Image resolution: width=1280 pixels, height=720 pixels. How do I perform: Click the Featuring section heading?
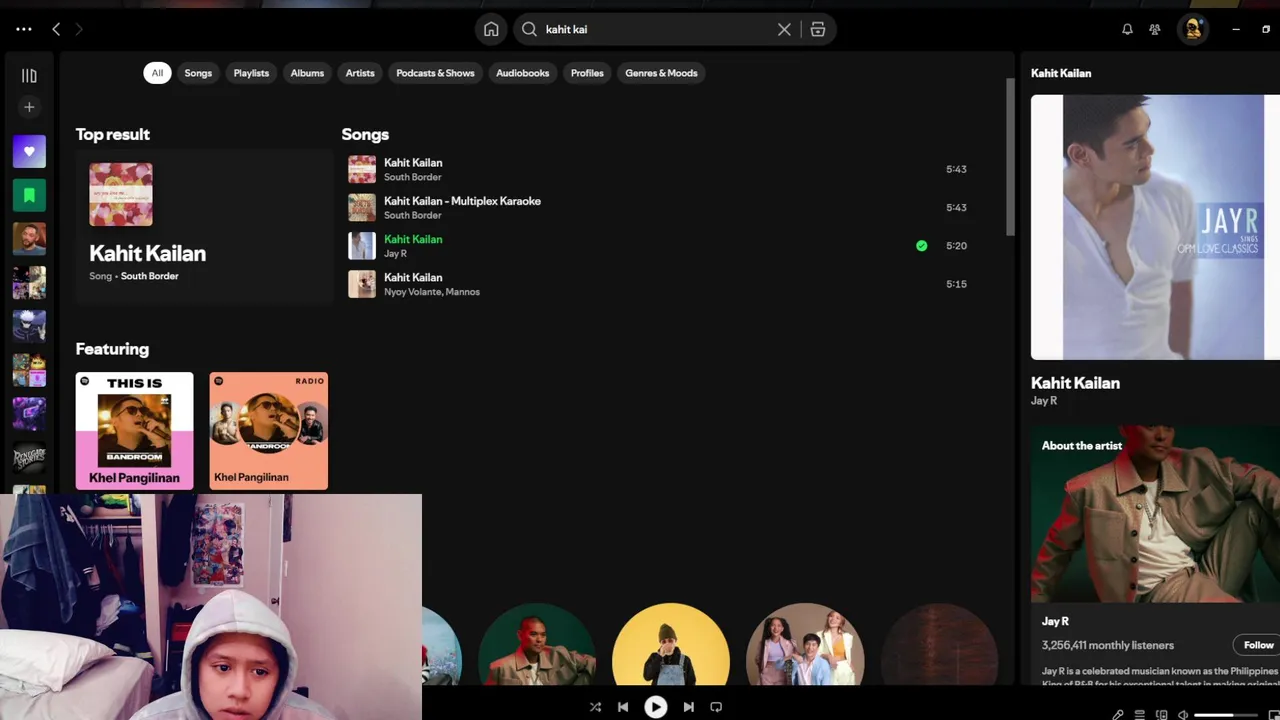click(112, 349)
